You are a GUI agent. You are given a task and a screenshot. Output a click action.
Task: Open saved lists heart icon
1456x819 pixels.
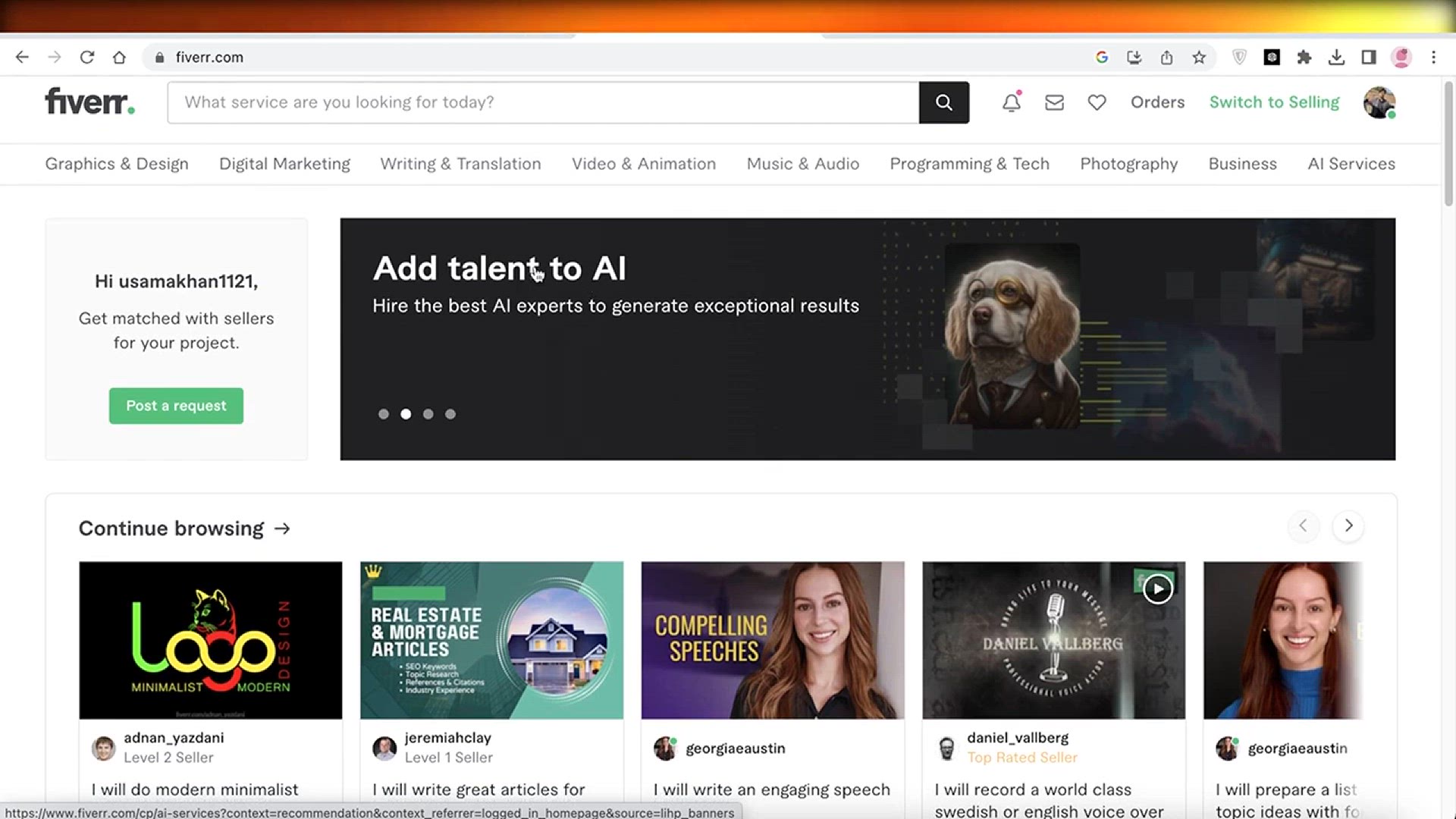click(x=1097, y=102)
